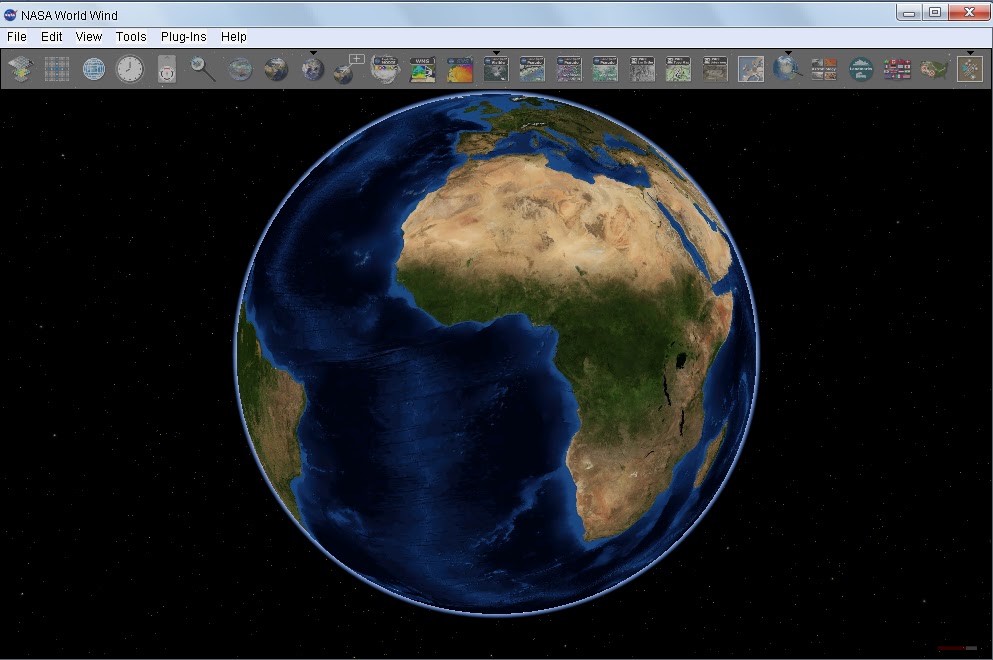This screenshot has width=993, height=660.
Task: Open the Edit menu
Action: (51, 37)
